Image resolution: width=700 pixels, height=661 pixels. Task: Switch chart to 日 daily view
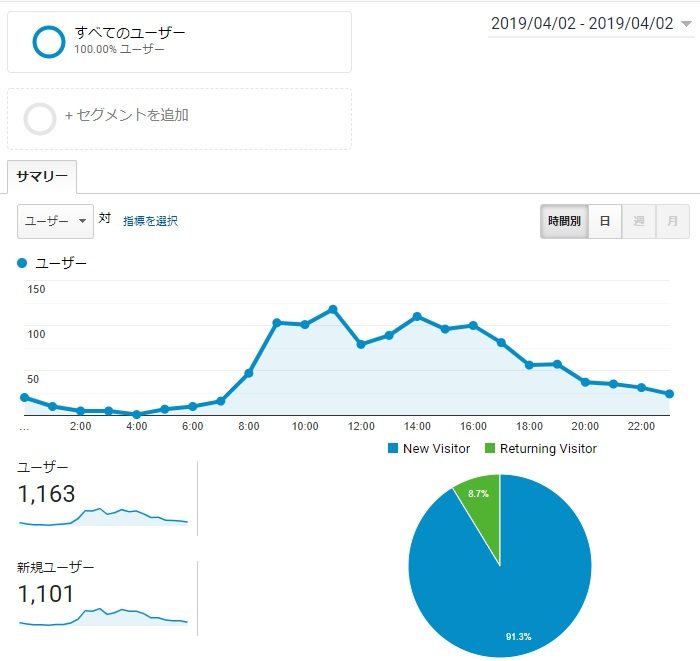[605, 222]
